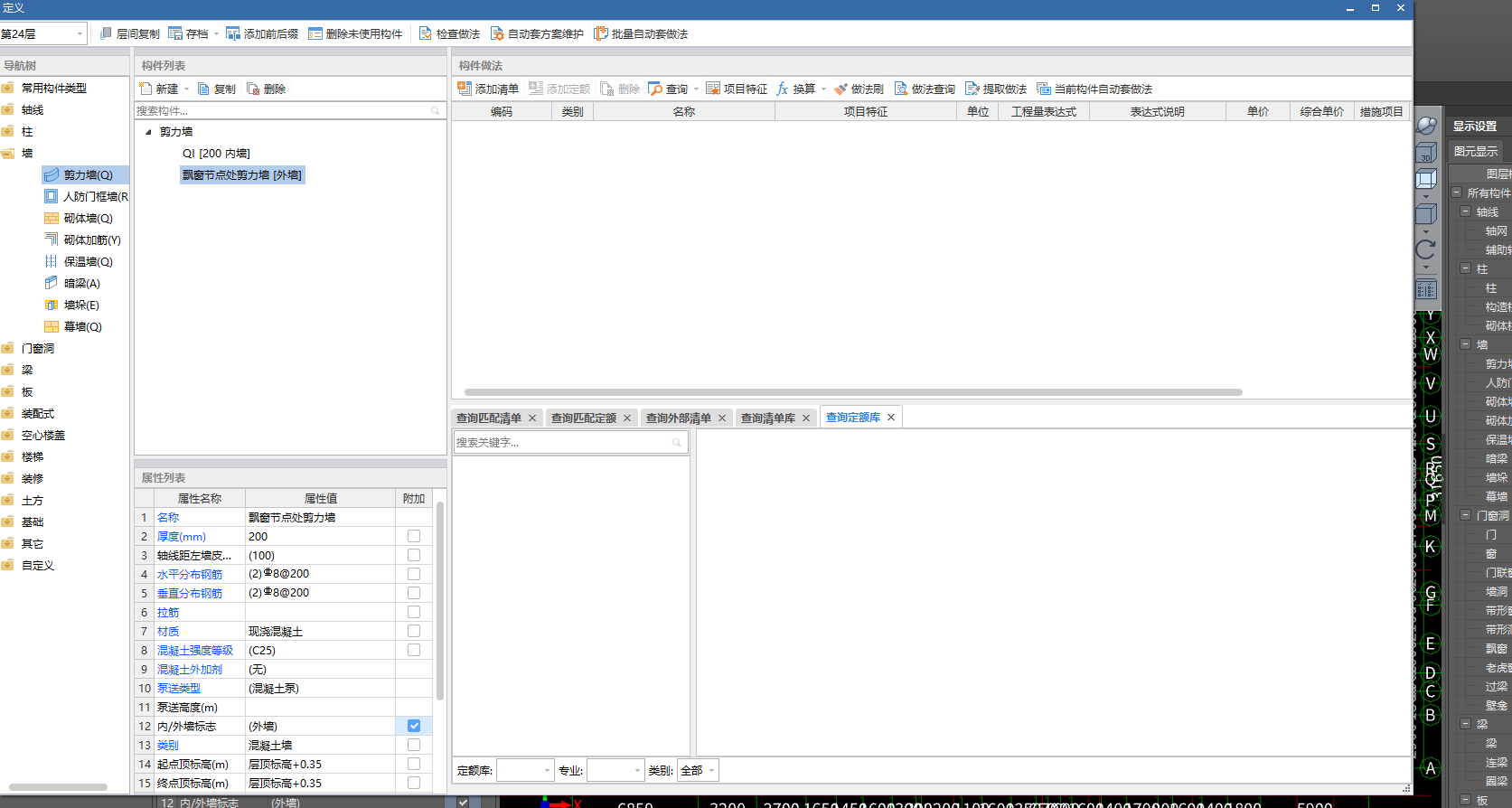This screenshot has width=1512, height=808.
Task: Select 飘窗节点处剪力墙 [外墙] component
Action: (x=242, y=174)
